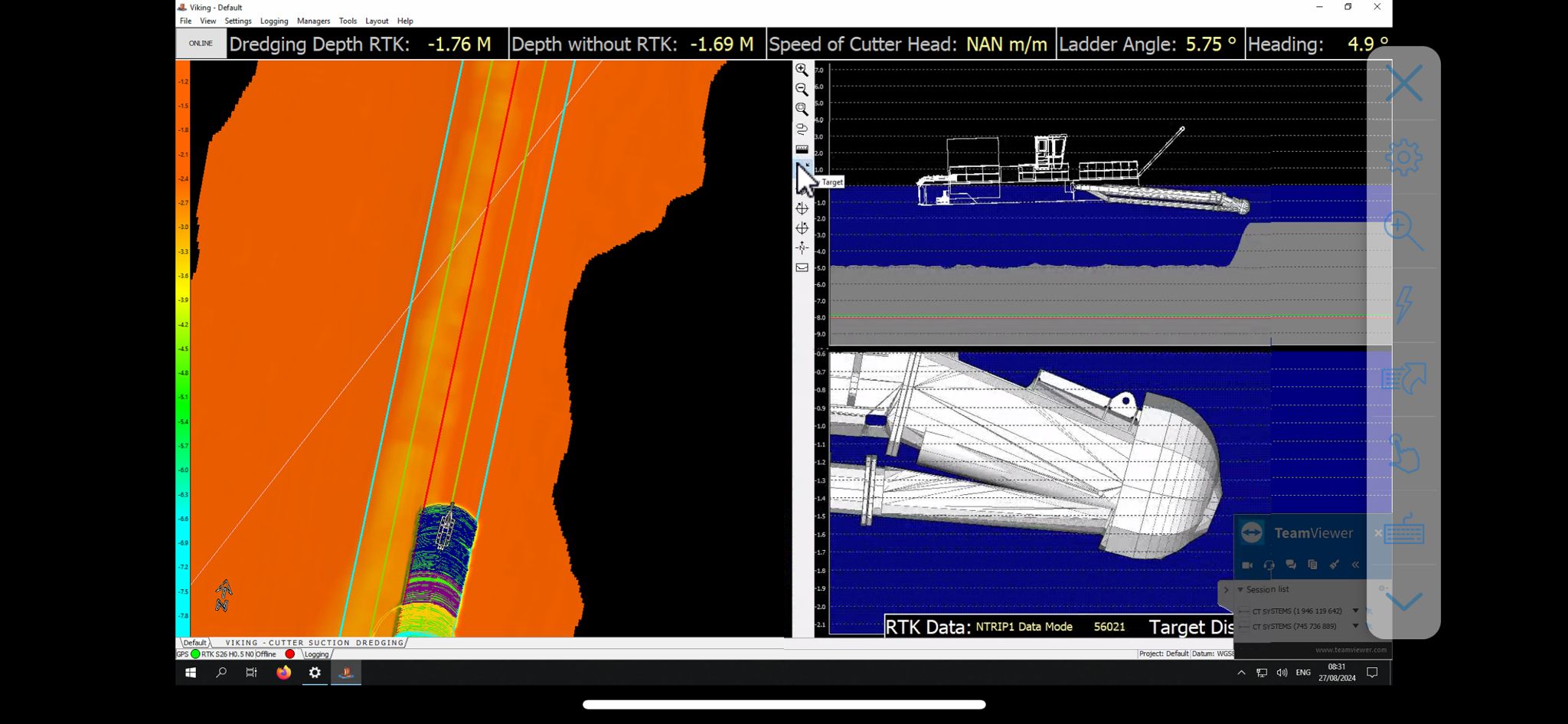The width and height of the screenshot is (1568, 724).
Task: Select the zoom extents magnifier icon
Action: tap(802, 110)
